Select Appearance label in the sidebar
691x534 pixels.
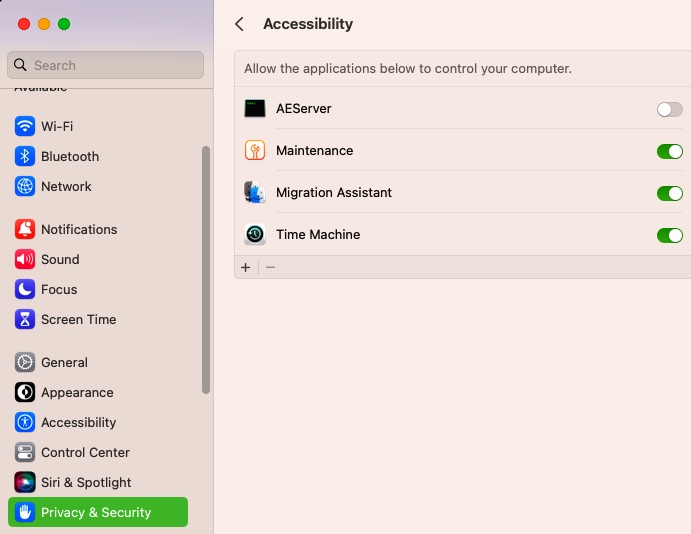77,393
